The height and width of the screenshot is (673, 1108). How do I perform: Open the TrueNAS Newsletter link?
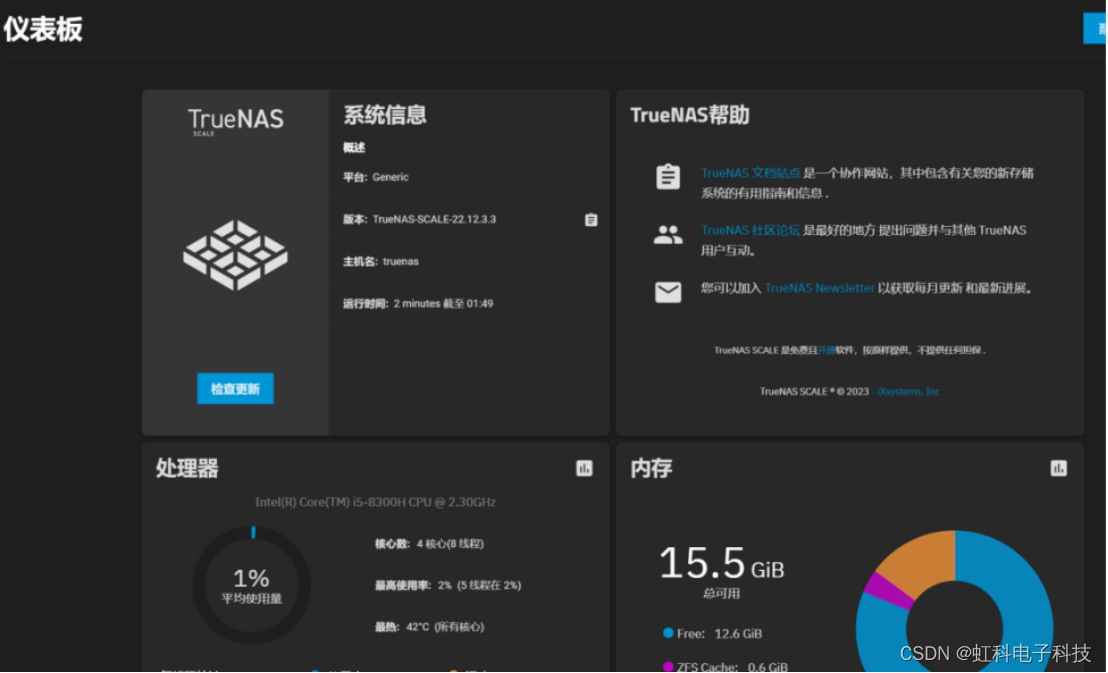(820, 288)
